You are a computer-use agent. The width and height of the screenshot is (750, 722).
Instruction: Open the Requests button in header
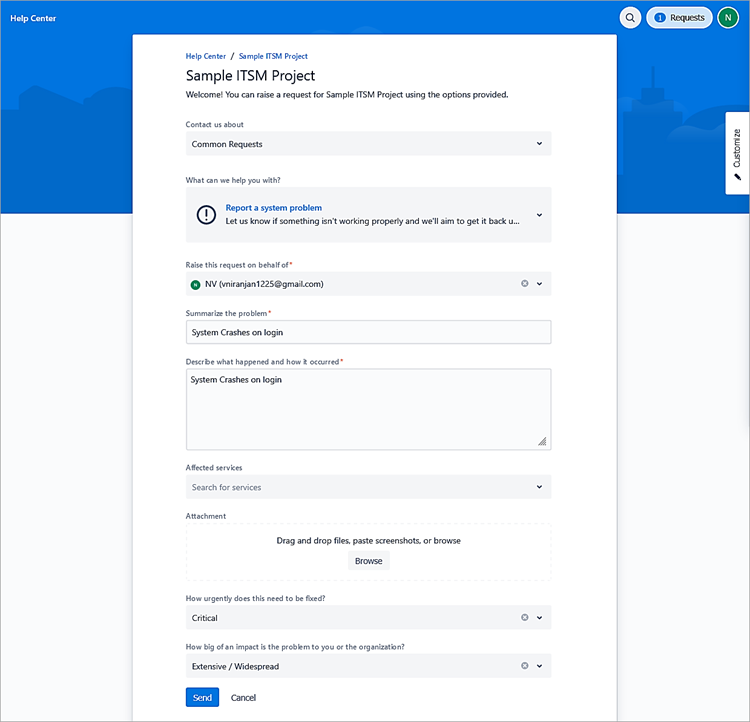click(679, 18)
